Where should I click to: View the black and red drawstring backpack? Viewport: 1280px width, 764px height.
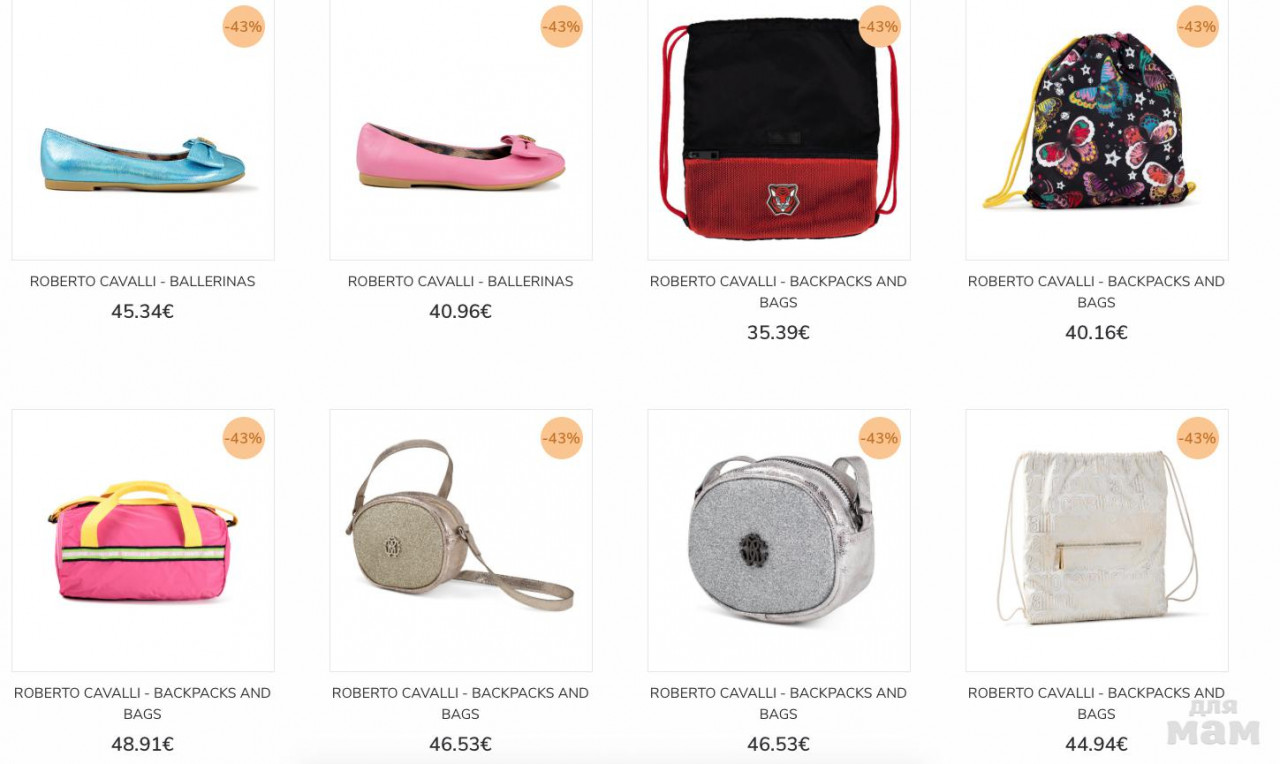click(779, 130)
